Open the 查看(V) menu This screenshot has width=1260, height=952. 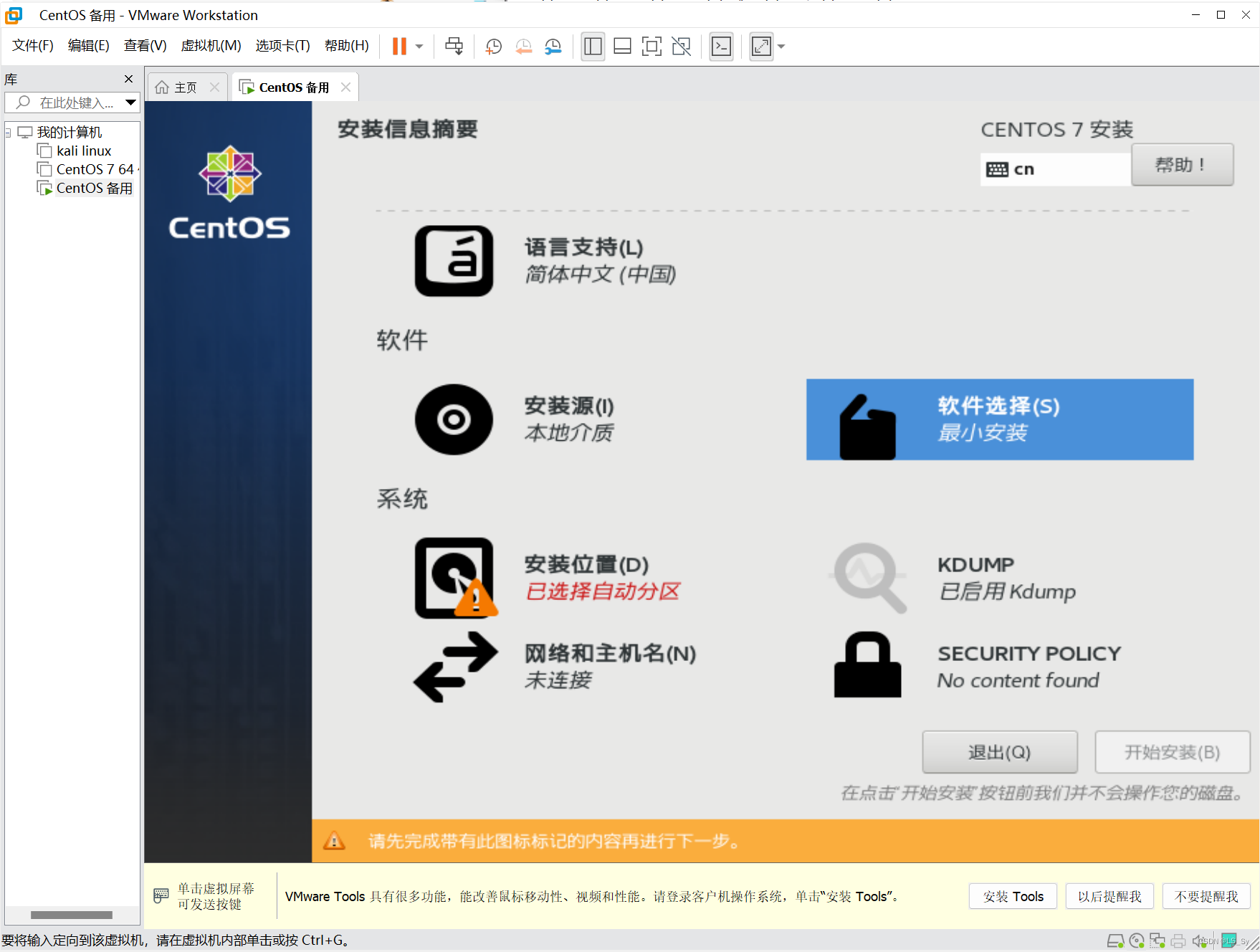(x=145, y=46)
